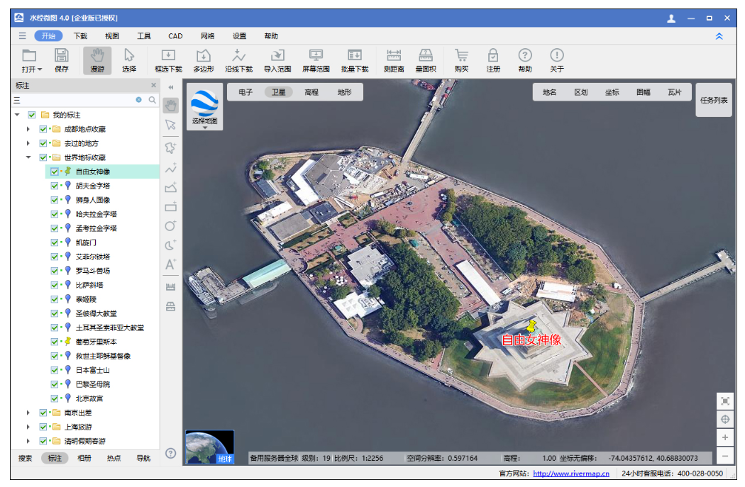Screen dimensions: 745x487
Task: Collapse the 世界地标收藏 folder
Action: pyautogui.click(x=28, y=157)
